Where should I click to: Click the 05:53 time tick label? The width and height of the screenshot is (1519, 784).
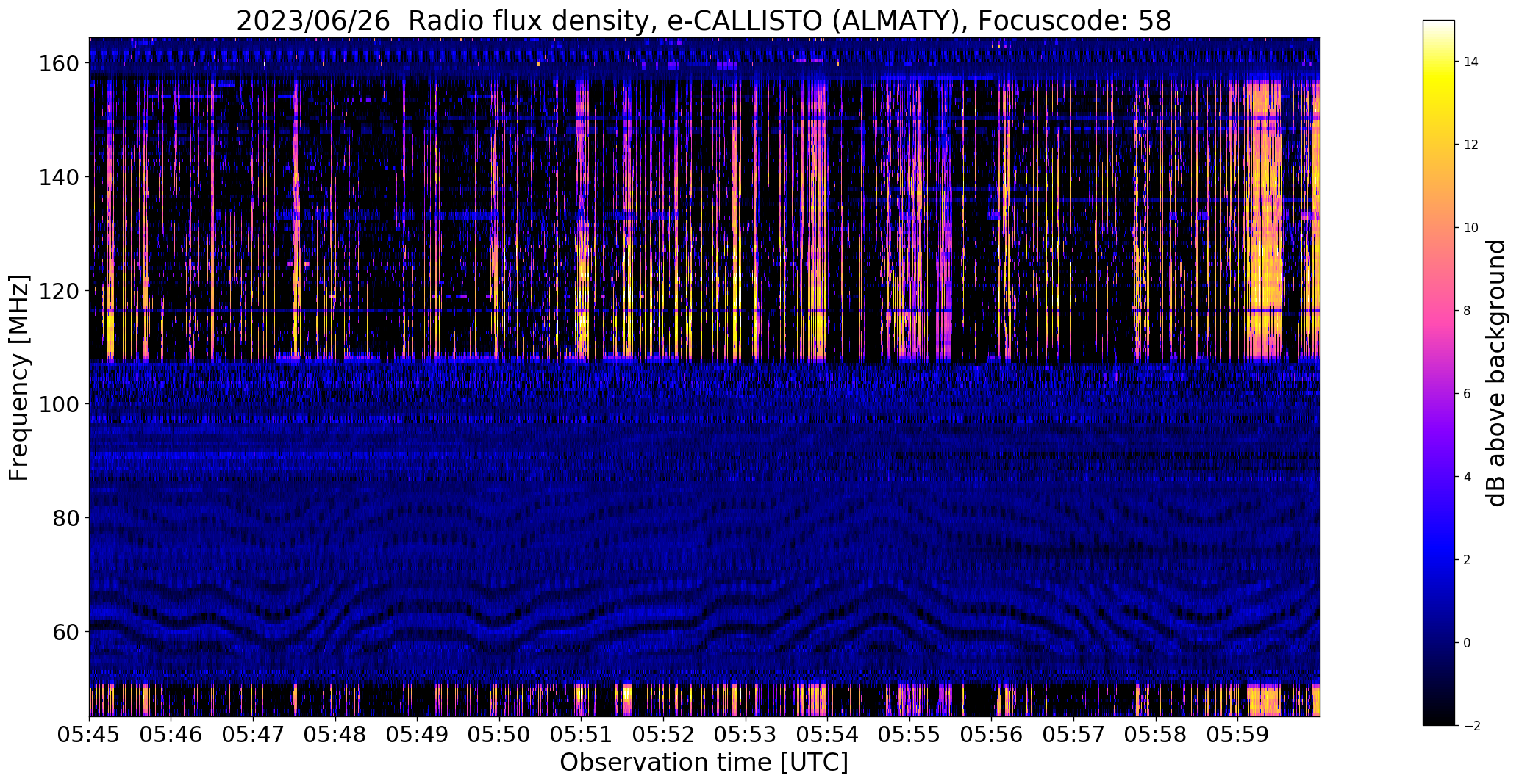[x=746, y=735]
